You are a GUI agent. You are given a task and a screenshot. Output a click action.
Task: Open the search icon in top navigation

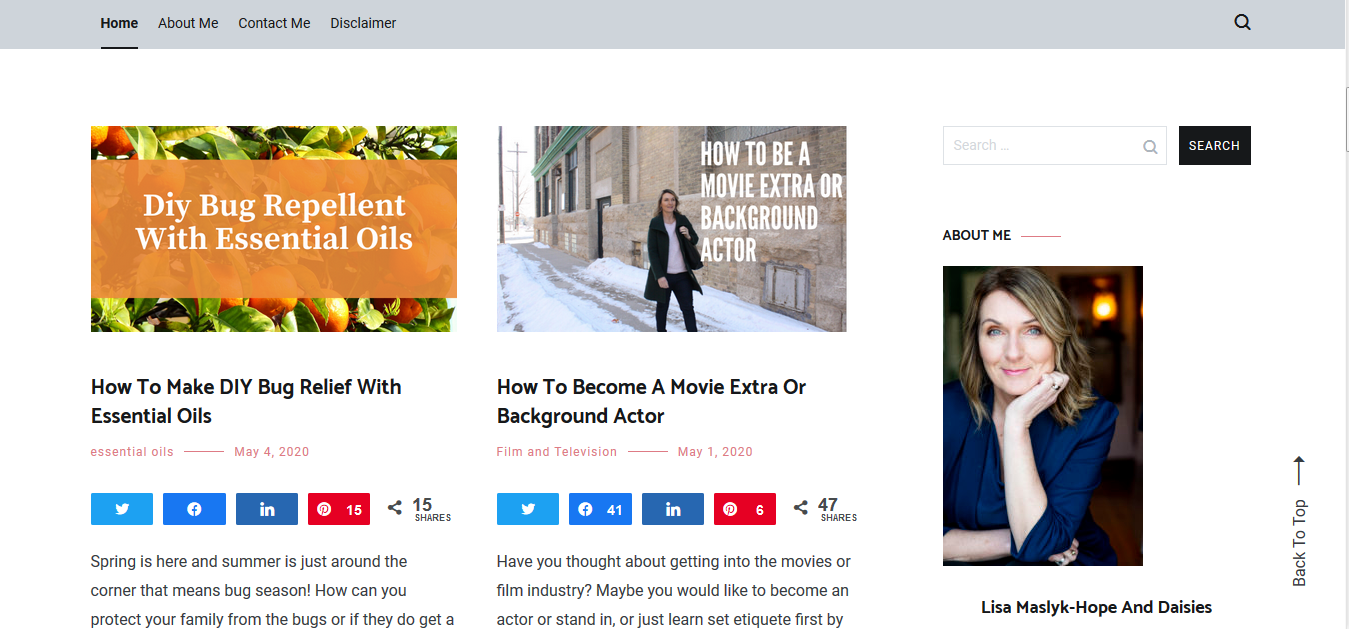coord(1242,23)
